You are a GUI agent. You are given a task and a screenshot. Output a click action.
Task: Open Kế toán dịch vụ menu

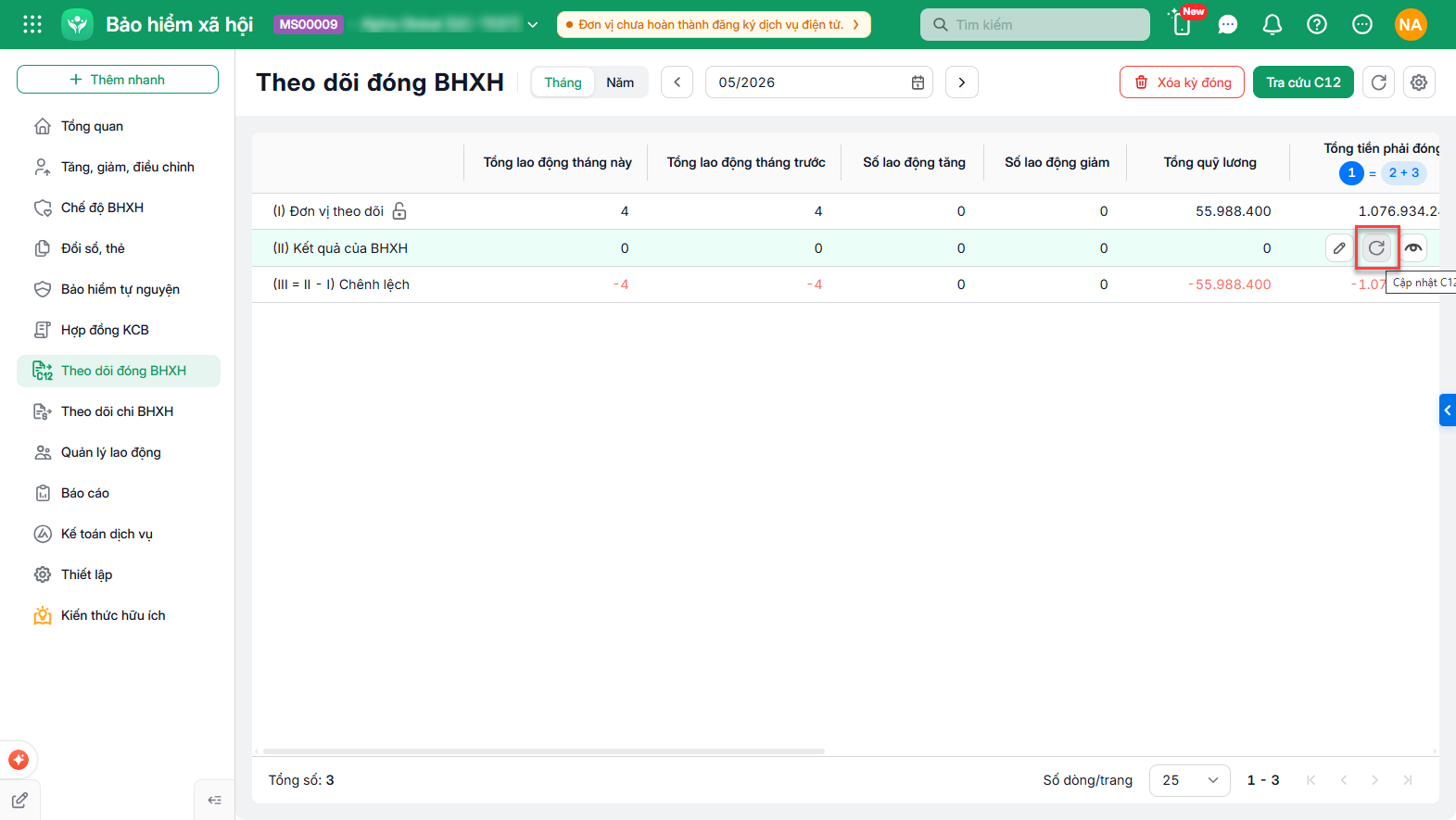click(119, 534)
